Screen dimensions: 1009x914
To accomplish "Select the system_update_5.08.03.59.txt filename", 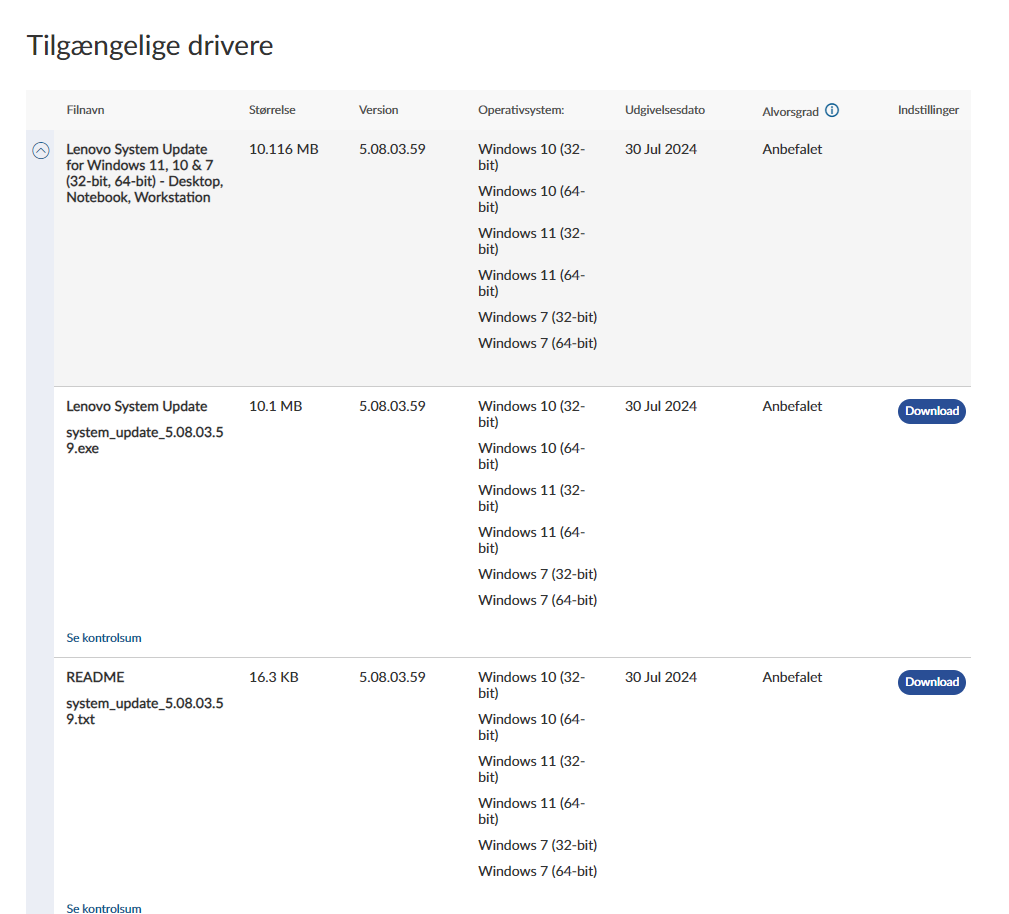I will pyautogui.click(x=145, y=711).
